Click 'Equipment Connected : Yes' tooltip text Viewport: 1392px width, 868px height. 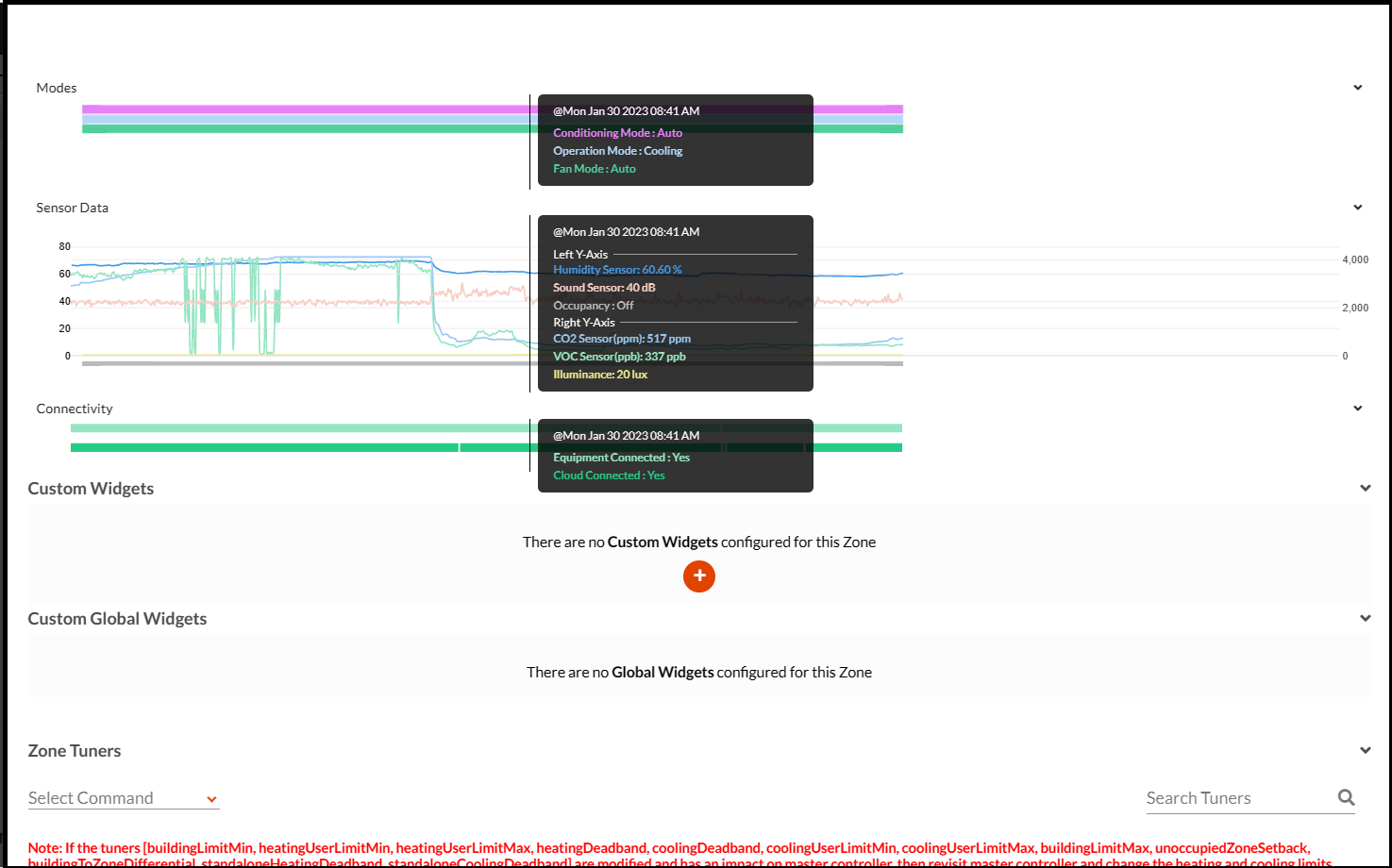(x=621, y=458)
